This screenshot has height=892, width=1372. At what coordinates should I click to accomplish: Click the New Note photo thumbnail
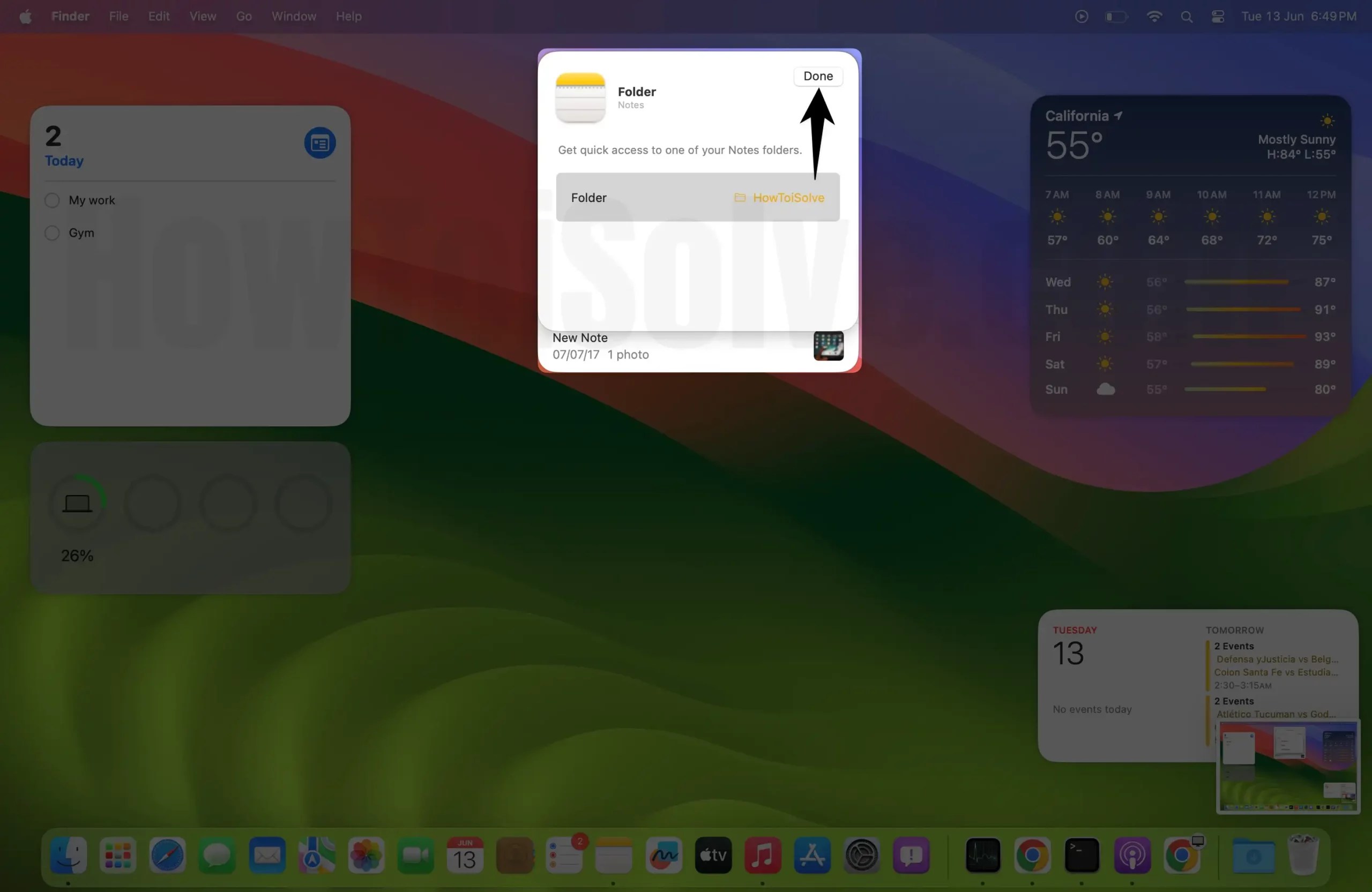[x=829, y=345]
